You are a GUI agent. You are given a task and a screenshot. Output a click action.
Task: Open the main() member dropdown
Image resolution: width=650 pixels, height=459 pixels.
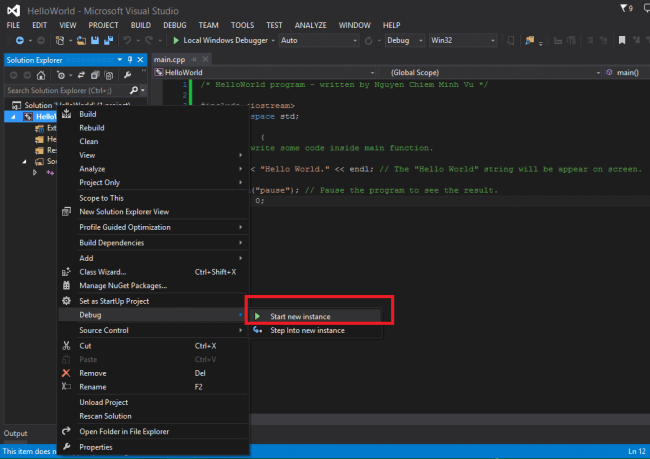point(627,73)
